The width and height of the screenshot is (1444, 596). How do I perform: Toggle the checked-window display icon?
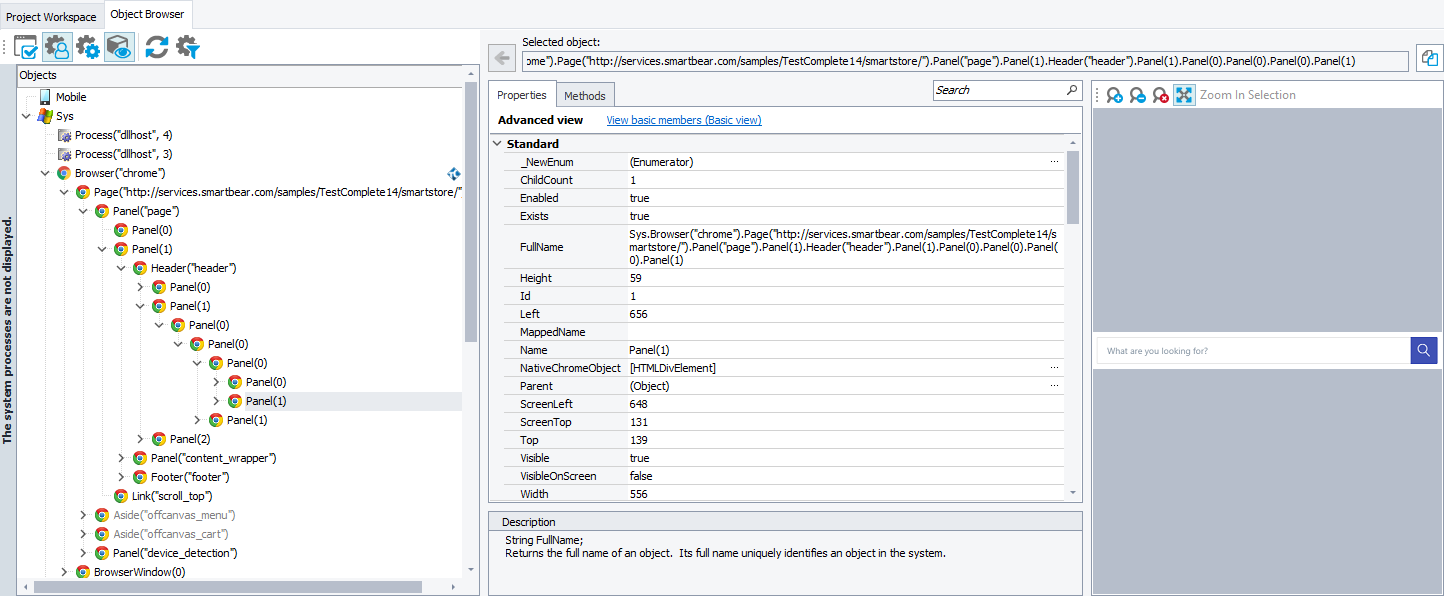click(26, 46)
